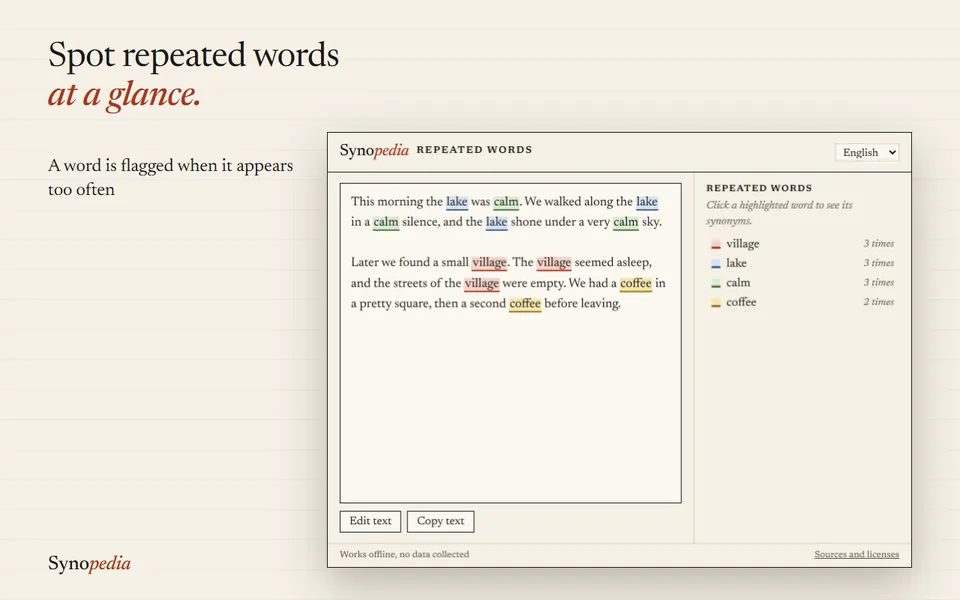The width and height of the screenshot is (960, 600).
Task: Click the yellow swatch next to coffee
Action: (715, 303)
